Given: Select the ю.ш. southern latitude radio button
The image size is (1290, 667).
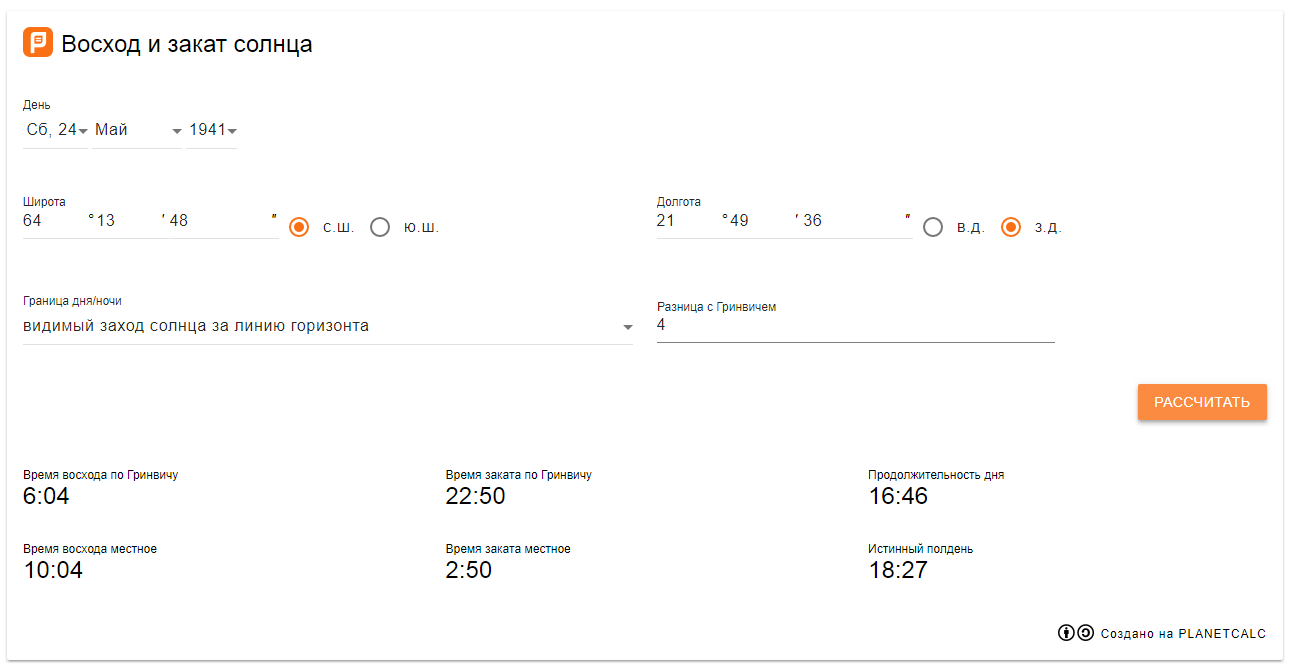Looking at the screenshot, I should (x=380, y=227).
